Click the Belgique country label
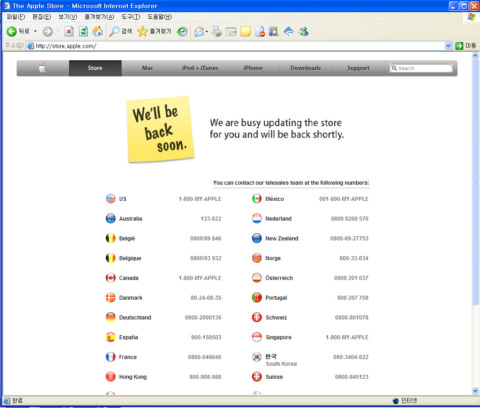480x408 pixels. (130, 258)
